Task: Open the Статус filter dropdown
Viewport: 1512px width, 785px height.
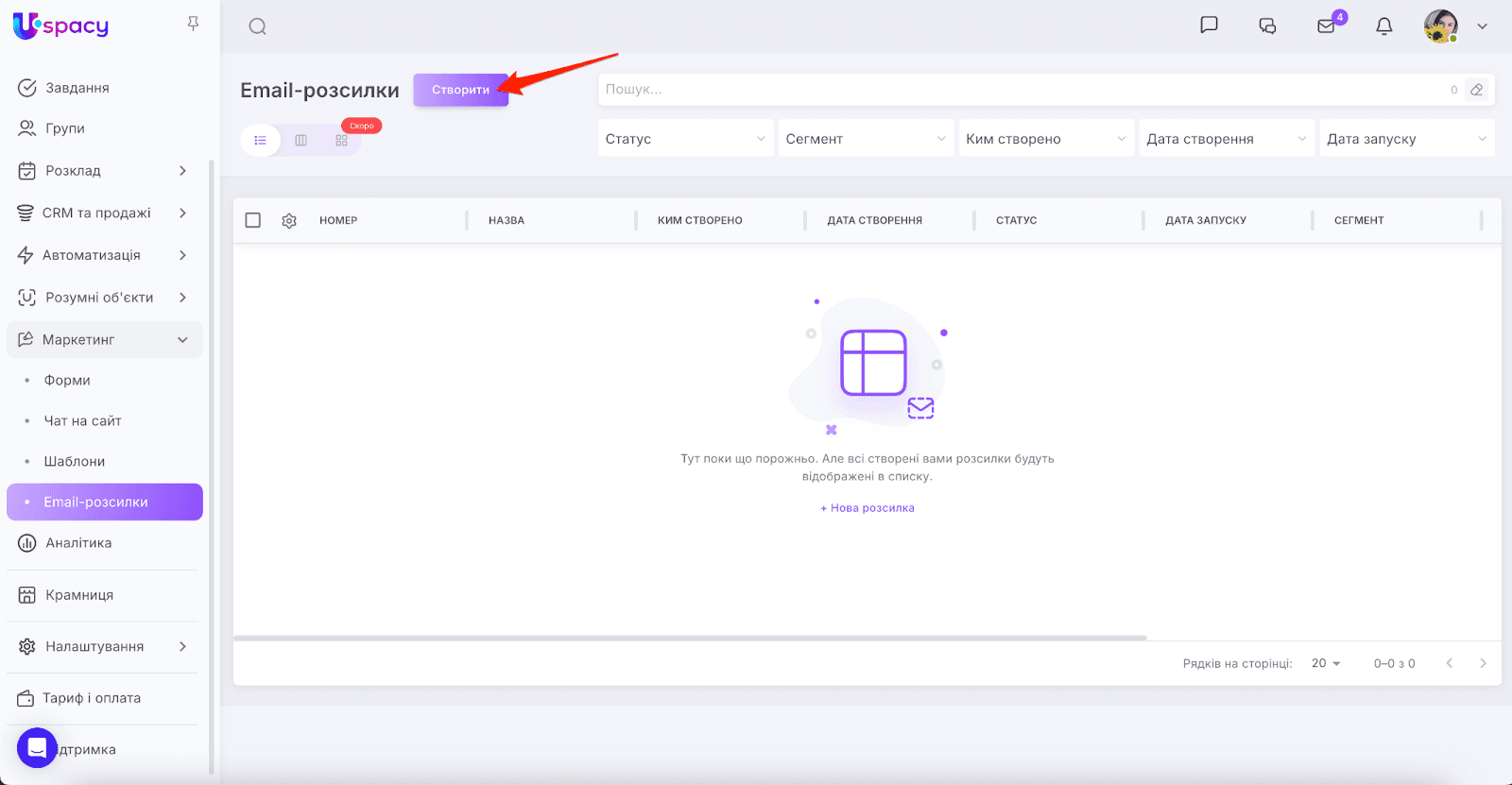Action: 685,139
